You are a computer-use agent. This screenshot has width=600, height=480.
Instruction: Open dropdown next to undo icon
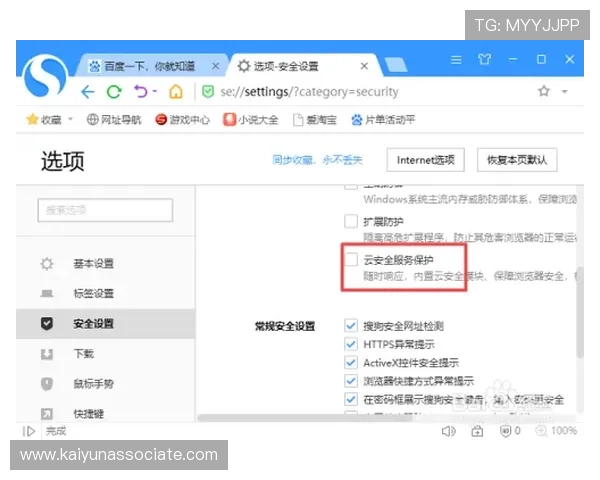point(155,91)
